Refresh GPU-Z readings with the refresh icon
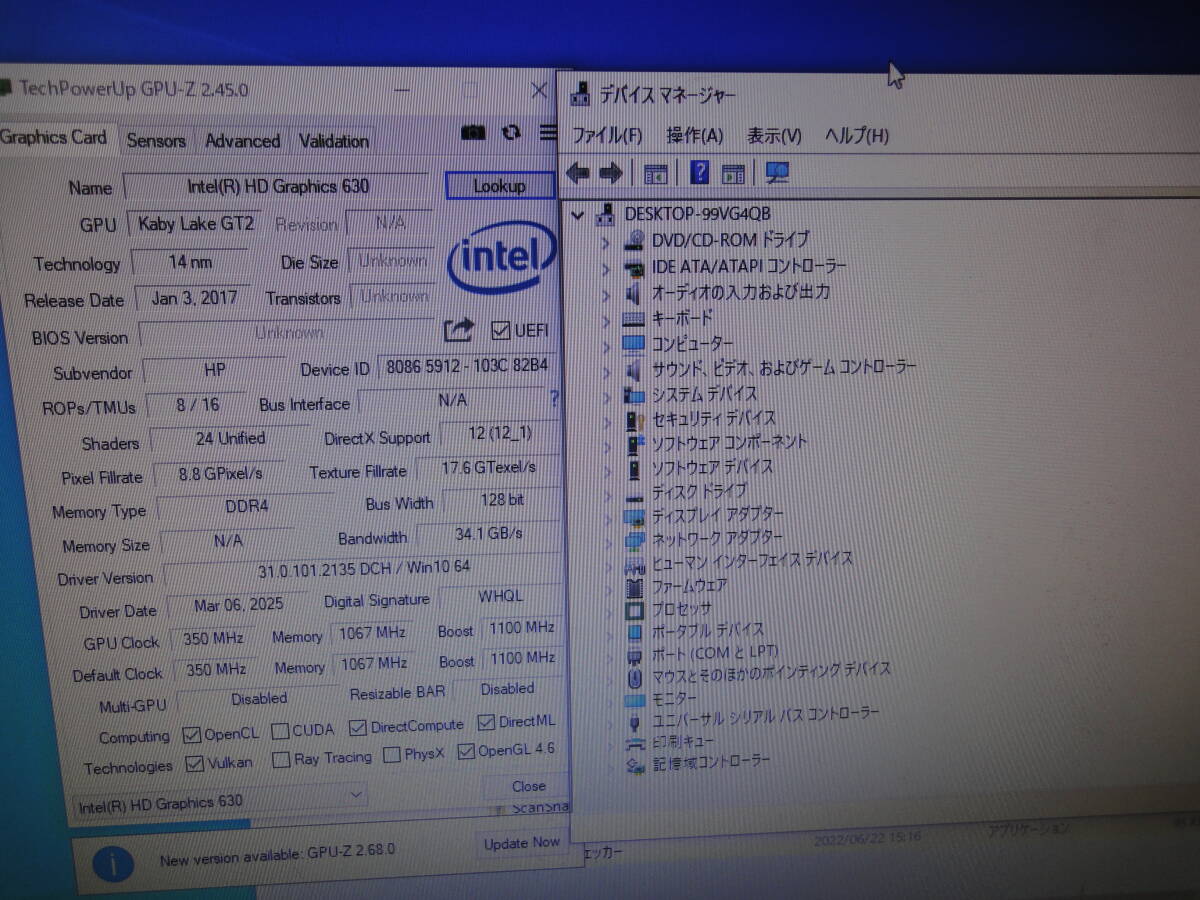The width and height of the screenshot is (1200, 900). tap(512, 133)
